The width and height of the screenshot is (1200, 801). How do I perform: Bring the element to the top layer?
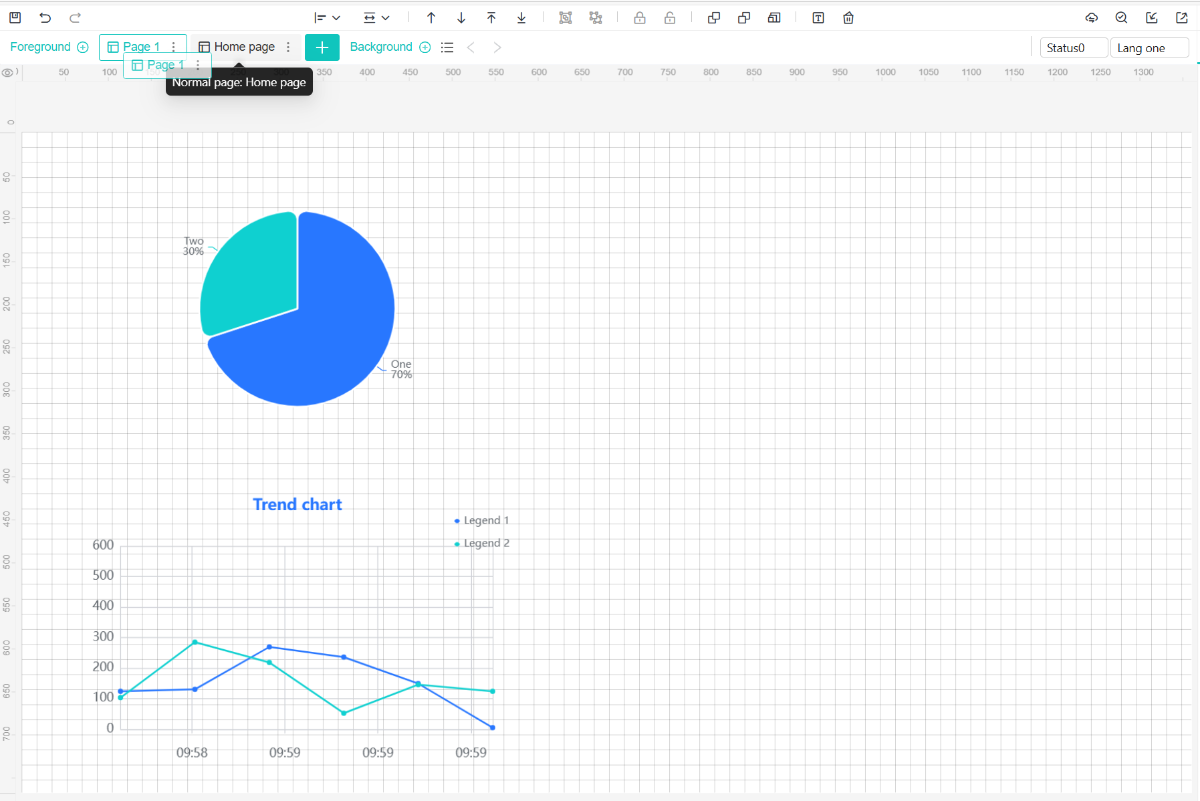pyautogui.click(x=491, y=17)
